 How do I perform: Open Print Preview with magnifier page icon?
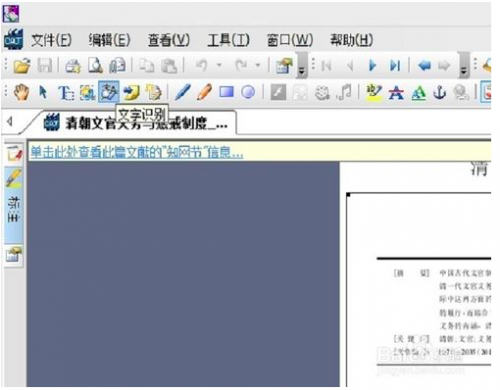[95, 65]
